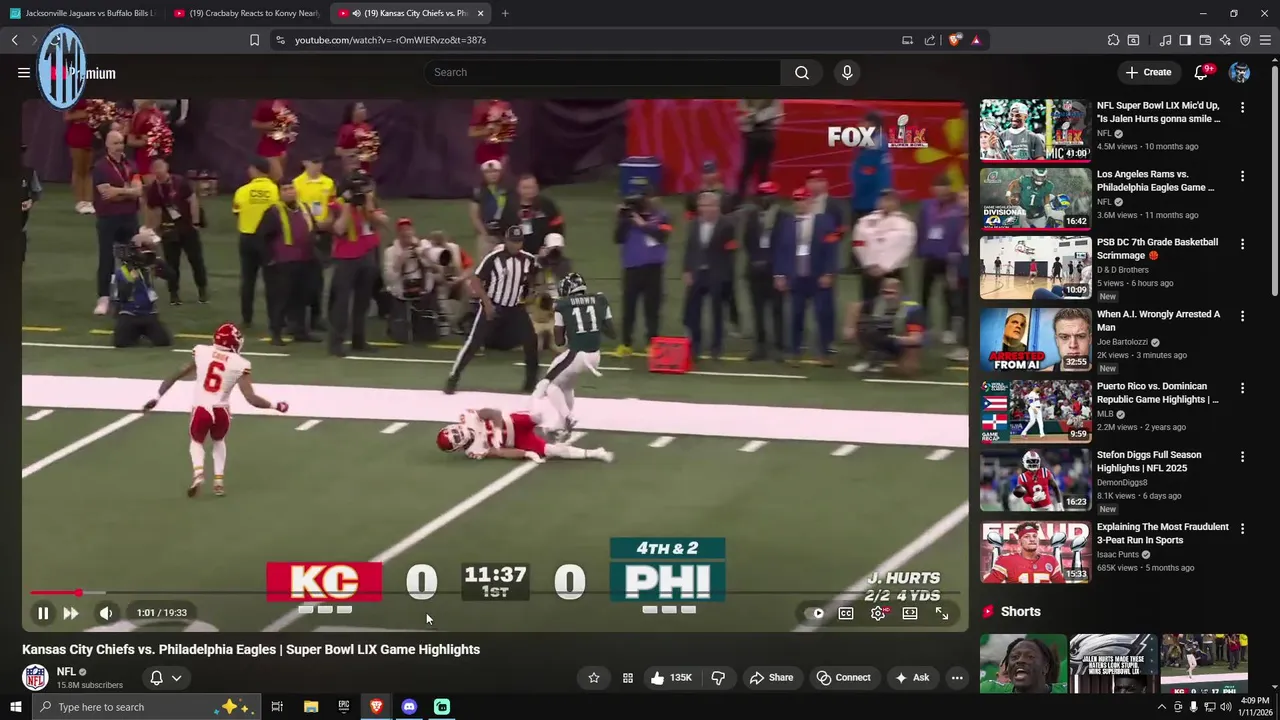
Task: Skip to the next video
Action: (71, 613)
